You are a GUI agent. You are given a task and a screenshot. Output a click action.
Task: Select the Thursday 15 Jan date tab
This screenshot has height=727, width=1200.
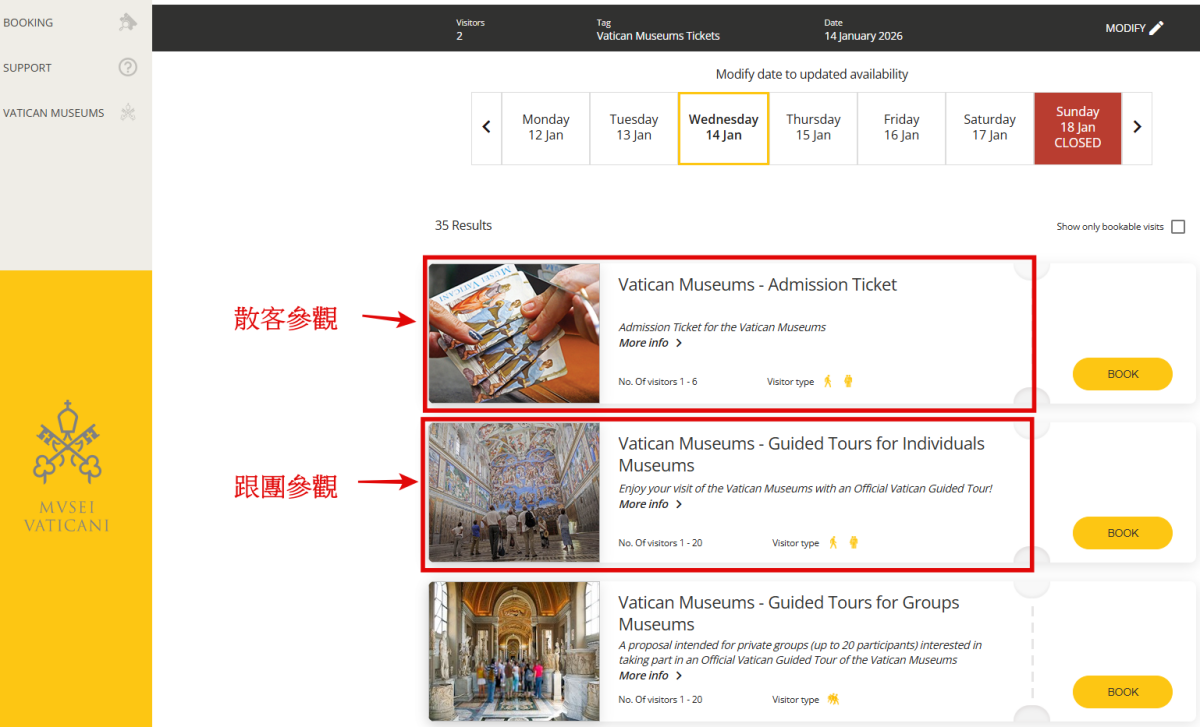coord(813,128)
